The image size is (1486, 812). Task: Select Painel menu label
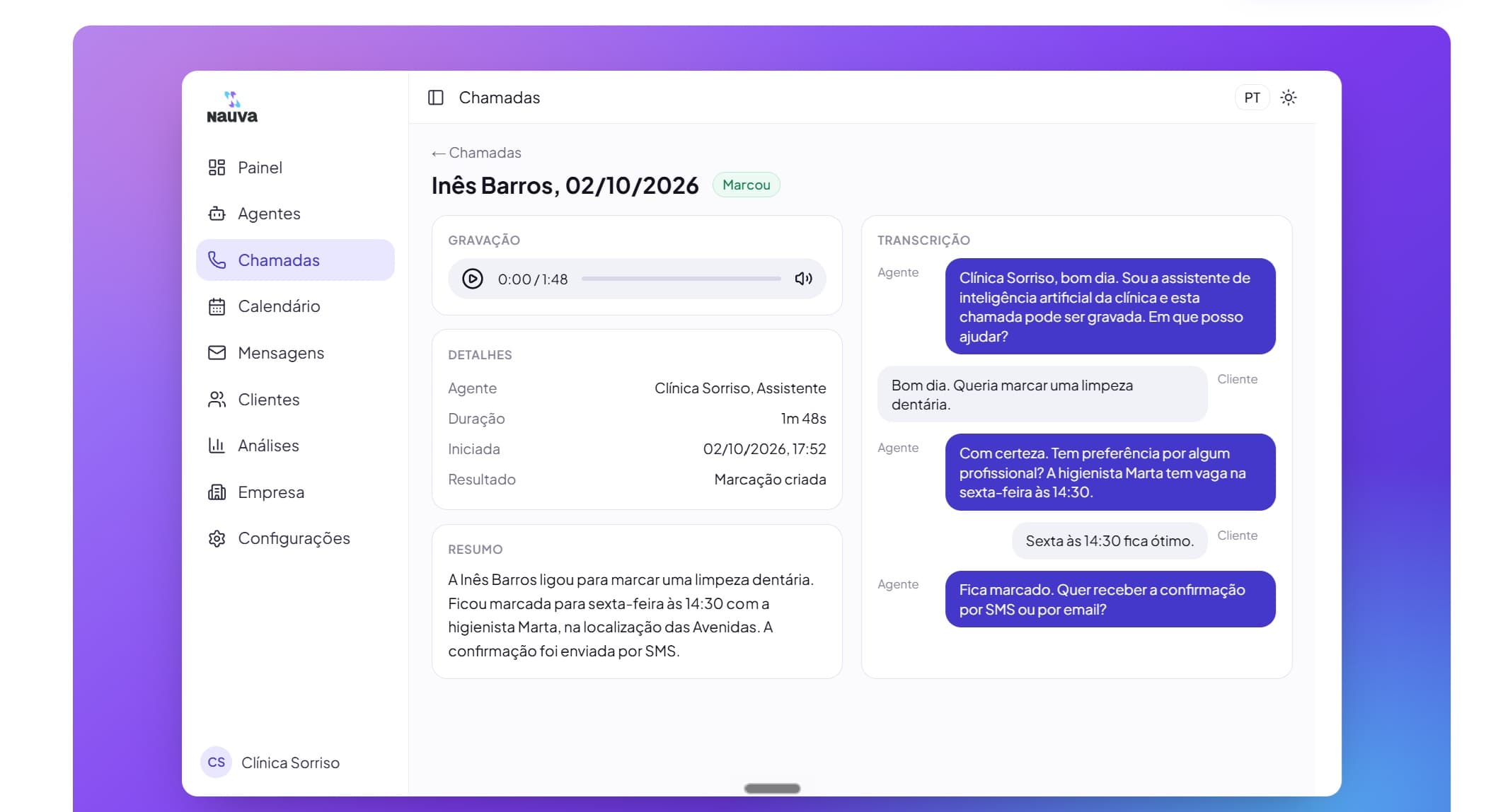[x=260, y=168]
